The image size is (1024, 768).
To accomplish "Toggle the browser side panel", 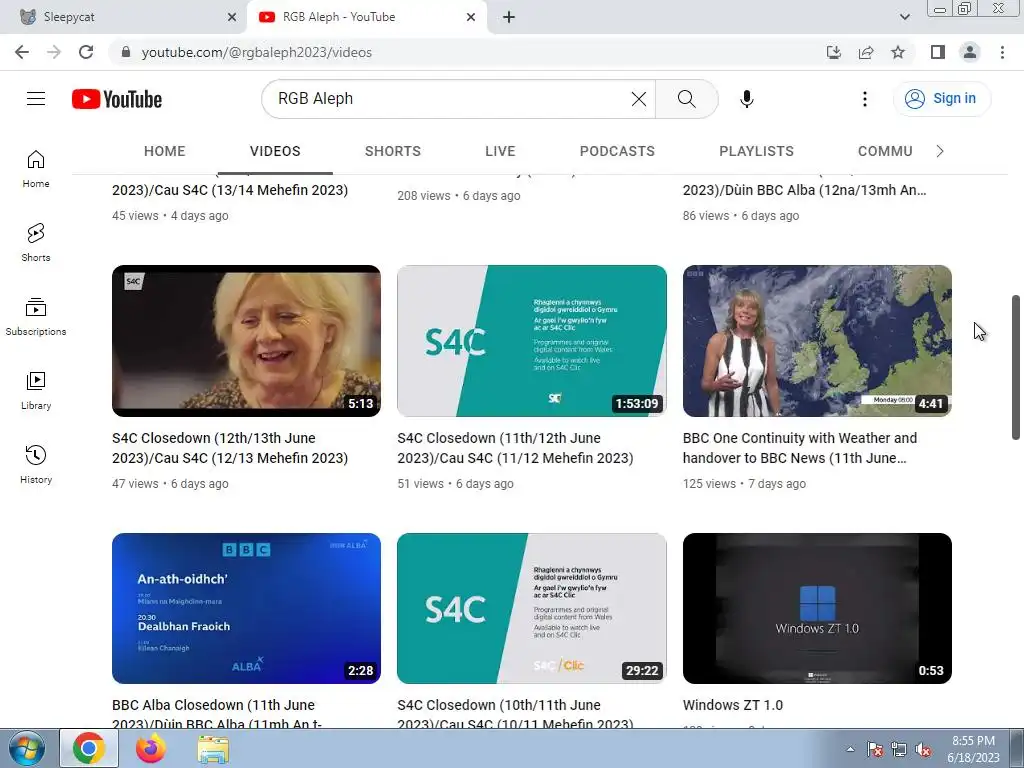I will coord(938,52).
